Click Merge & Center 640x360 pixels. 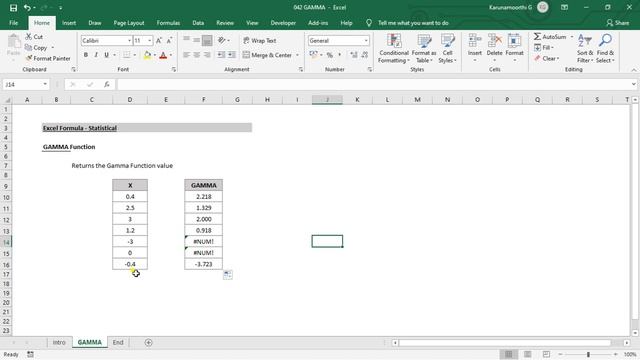(267, 55)
